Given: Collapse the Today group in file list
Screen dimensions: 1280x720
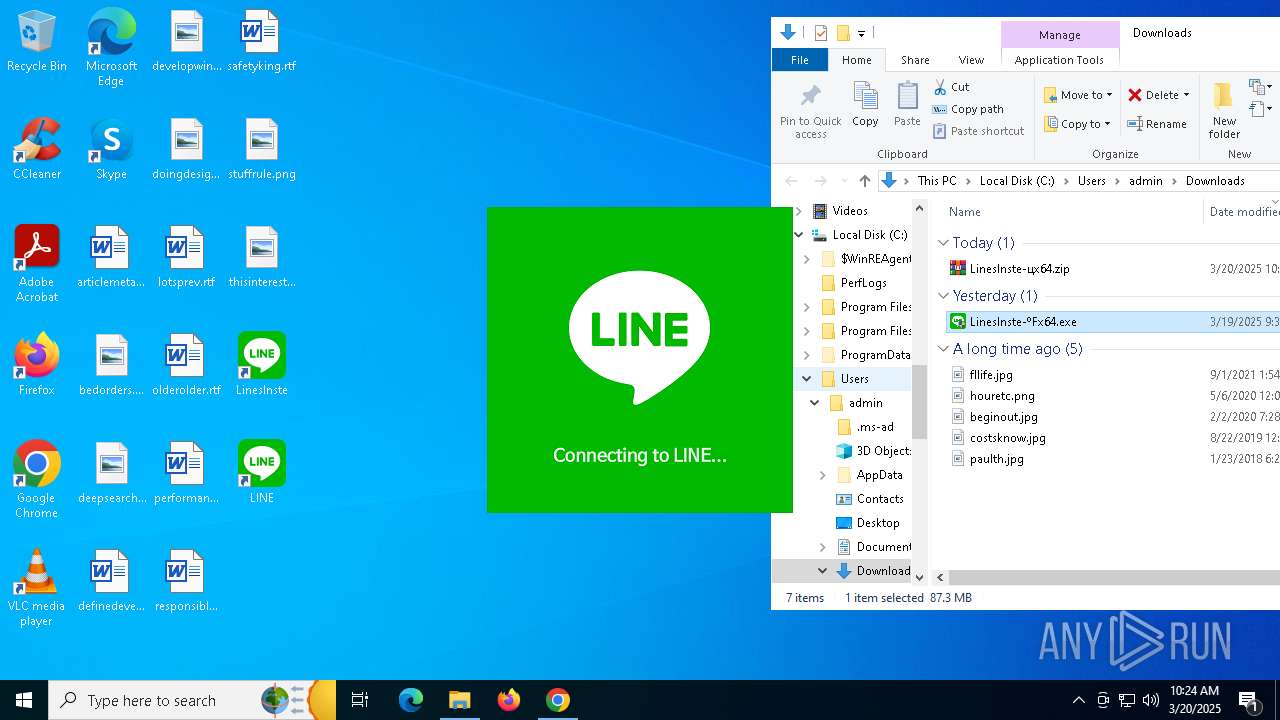Looking at the screenshot, I should (x=943, y=243).
